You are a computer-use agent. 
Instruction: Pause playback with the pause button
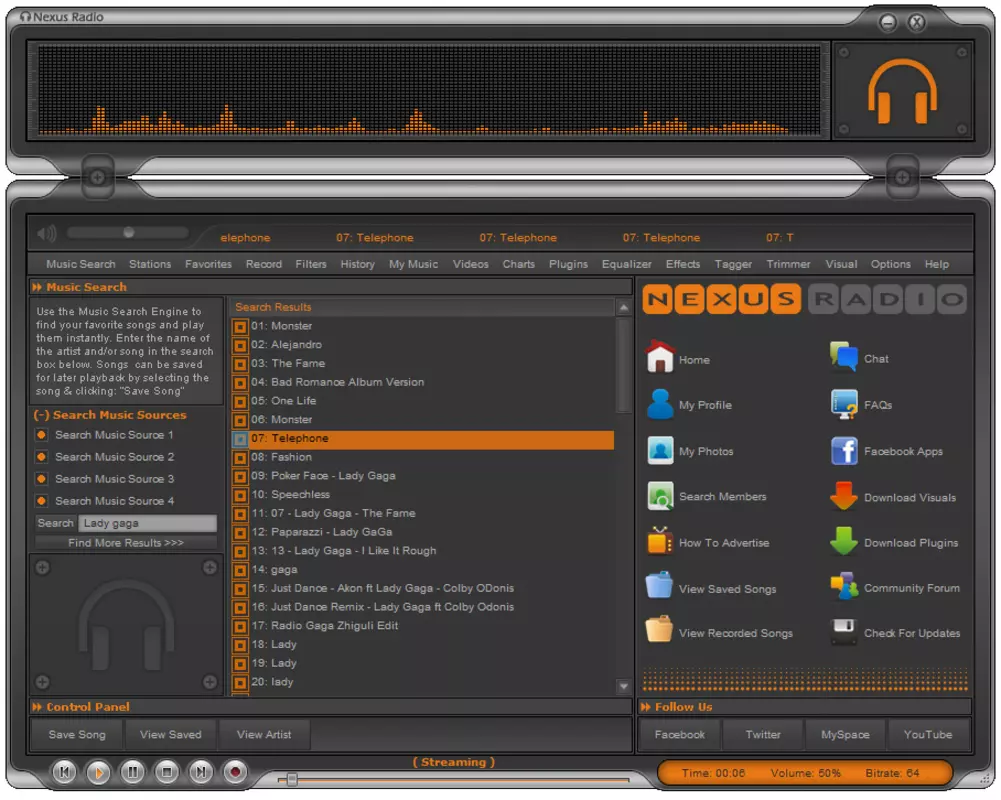tap(132, 772)
